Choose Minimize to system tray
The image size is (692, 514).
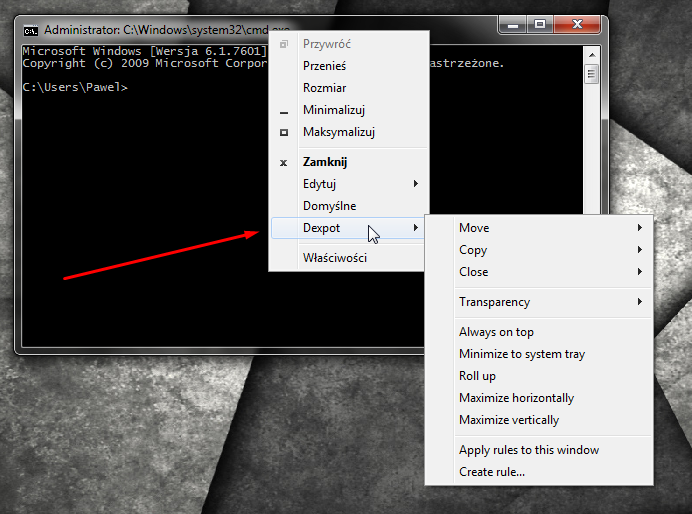(539, 354)
